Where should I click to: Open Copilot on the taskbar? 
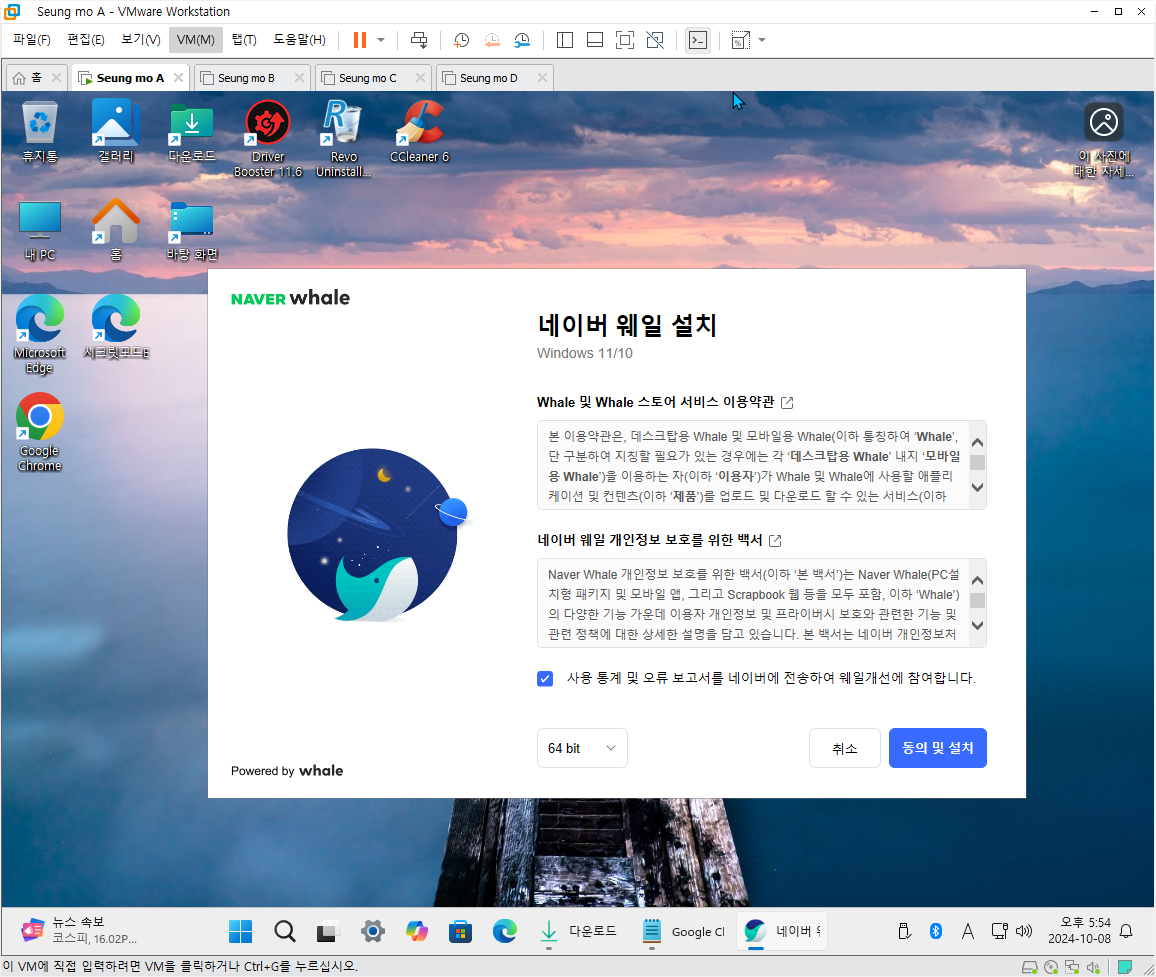[417, 931]
